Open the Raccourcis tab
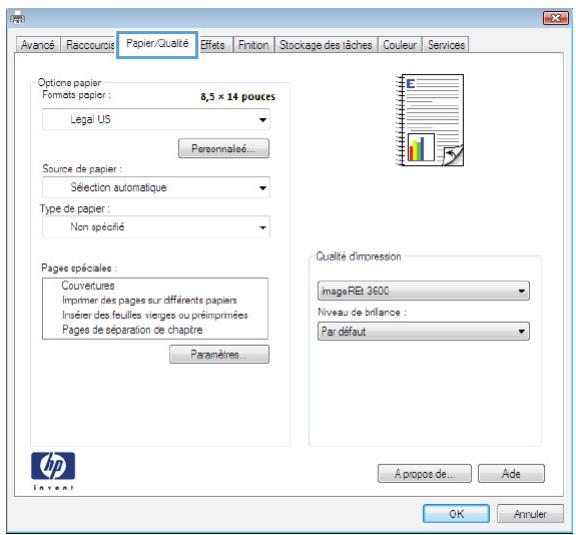576x535 pixels. [89, 45]
